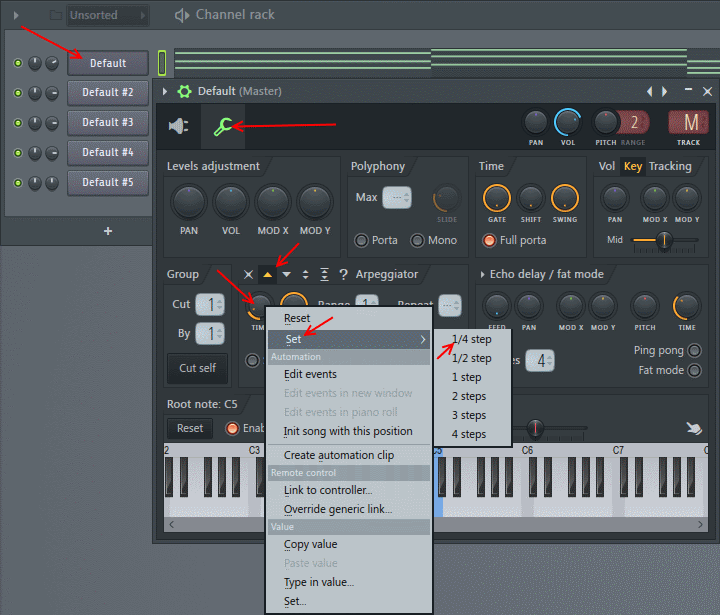Click the Channel rack speaker icon
720x615 pixels.
(x=182, y=15)
